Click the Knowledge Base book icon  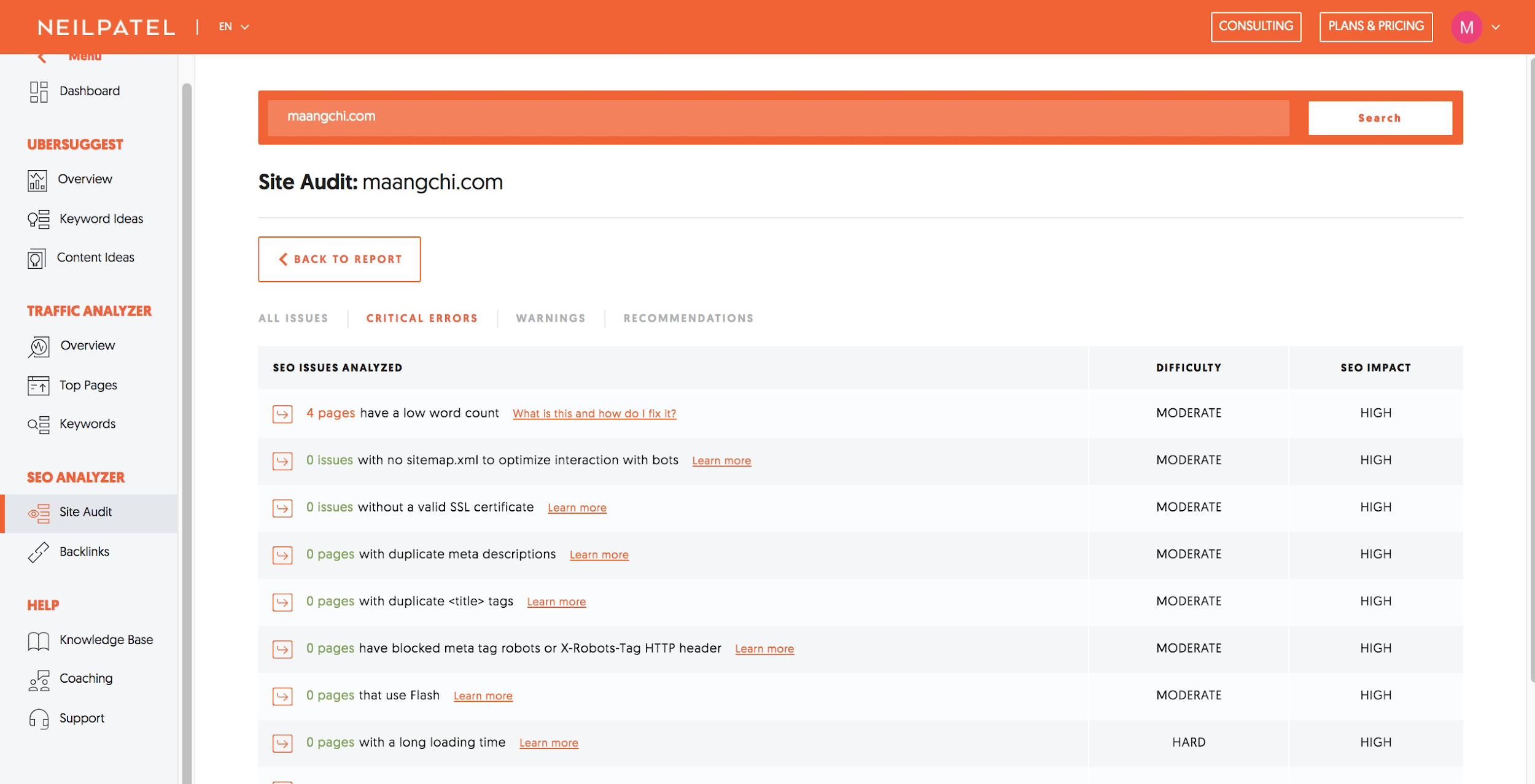pos(38,640)
